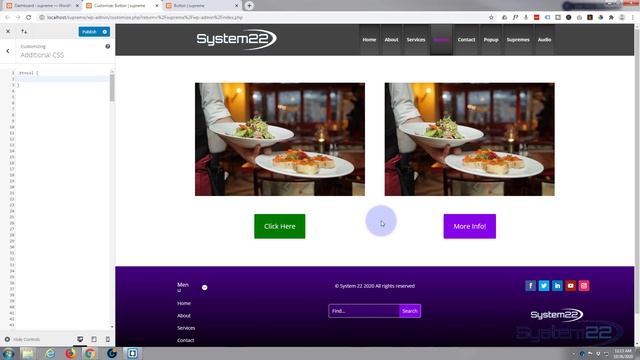Click Hide Controls at the panel bottom
The image size is (640, 360).
click(22, 339)
